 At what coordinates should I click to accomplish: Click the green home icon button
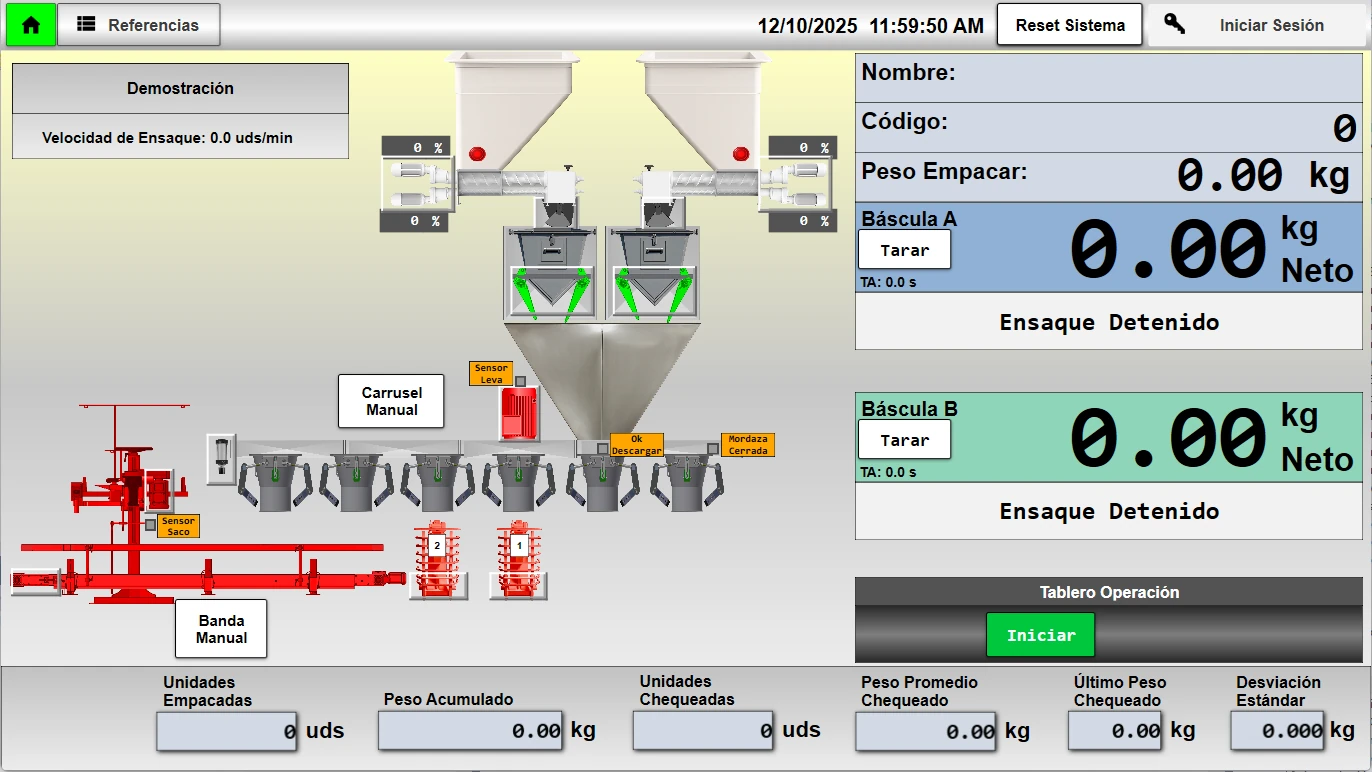pyautogui.click(x=31, y=25)
